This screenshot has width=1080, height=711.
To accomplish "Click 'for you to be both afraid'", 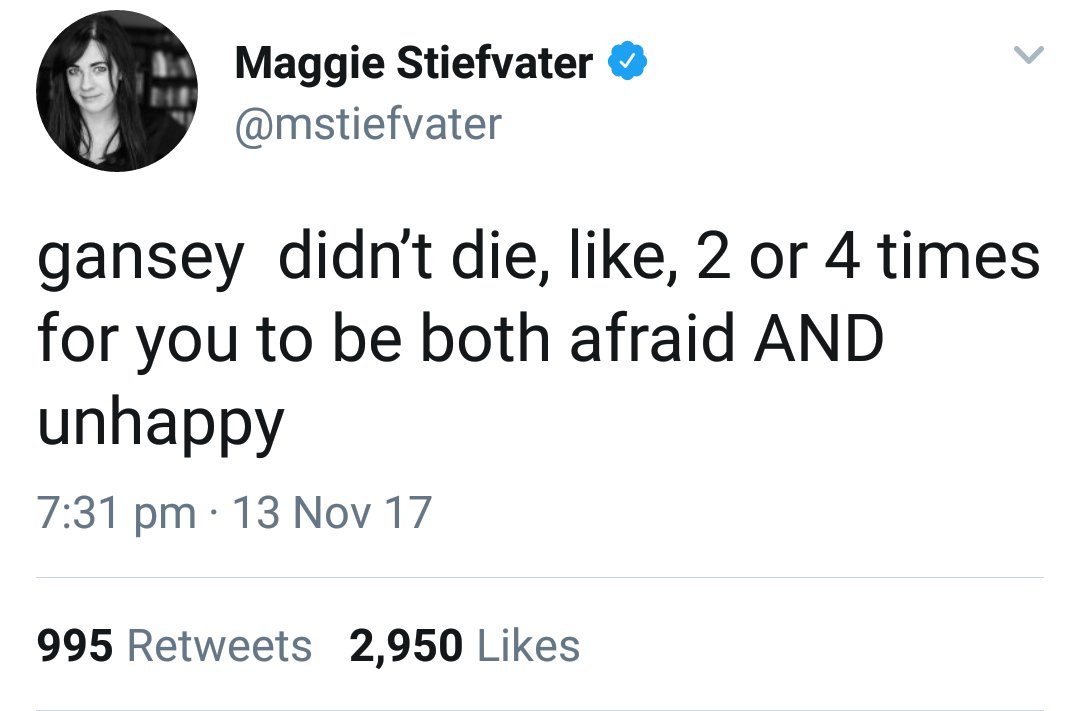I will [386, 338].
